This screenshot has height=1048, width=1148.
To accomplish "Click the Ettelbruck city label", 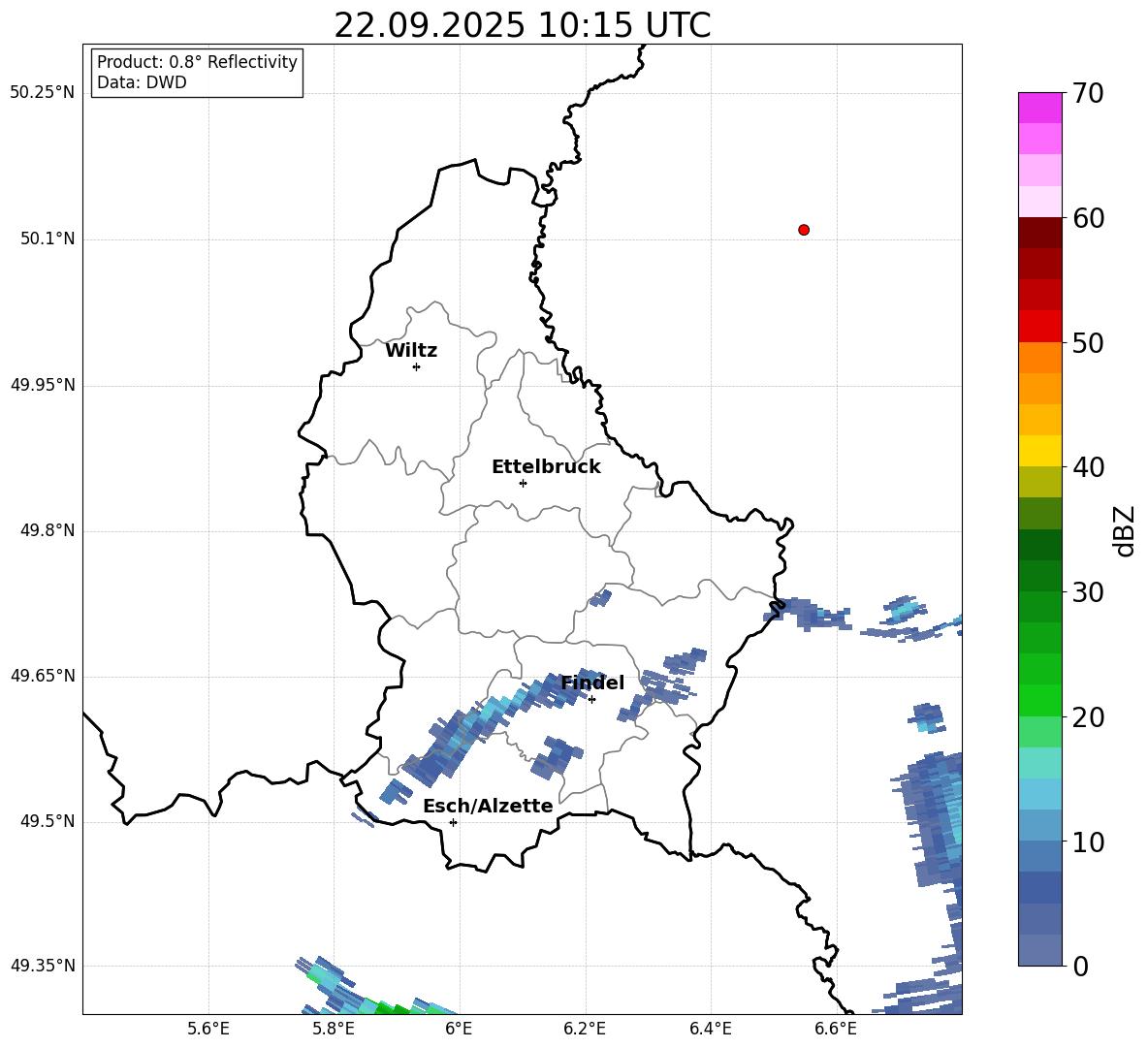I will (546, 467).
